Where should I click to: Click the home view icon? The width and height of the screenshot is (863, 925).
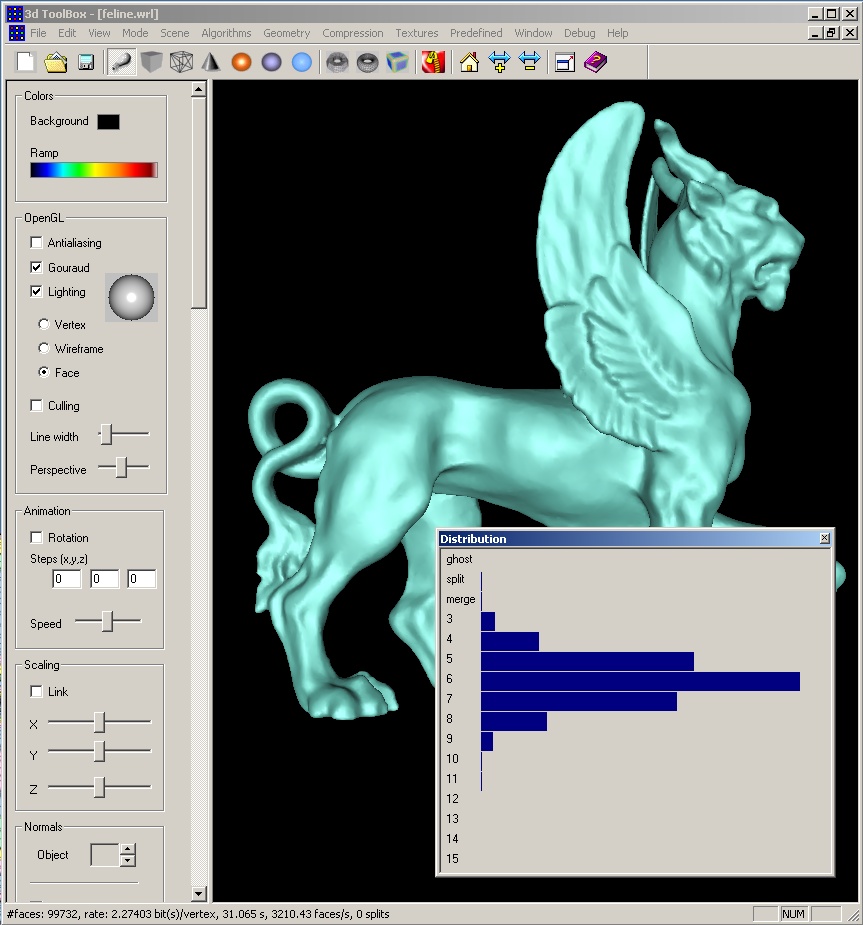pos(469,62)
